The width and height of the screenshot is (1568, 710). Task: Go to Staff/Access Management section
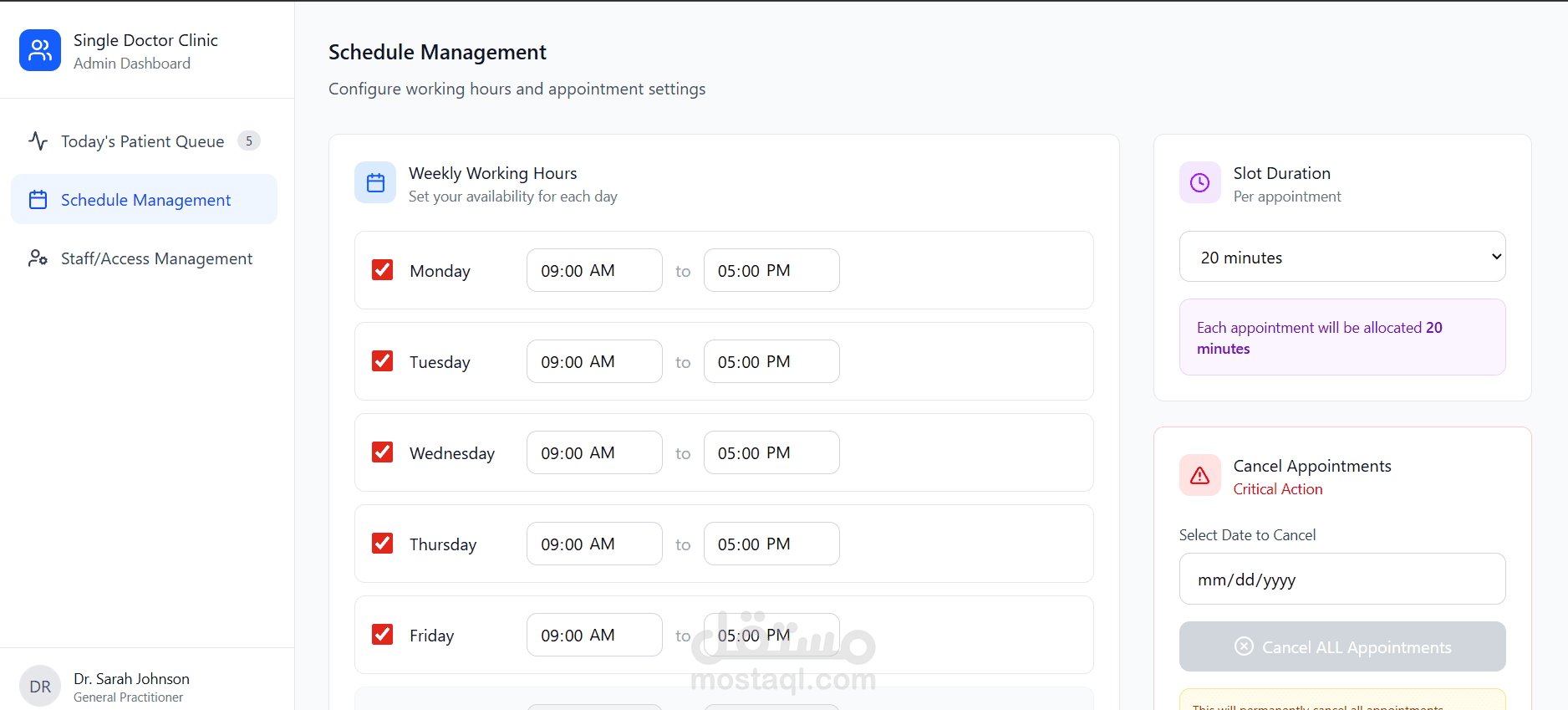point(156,258)
